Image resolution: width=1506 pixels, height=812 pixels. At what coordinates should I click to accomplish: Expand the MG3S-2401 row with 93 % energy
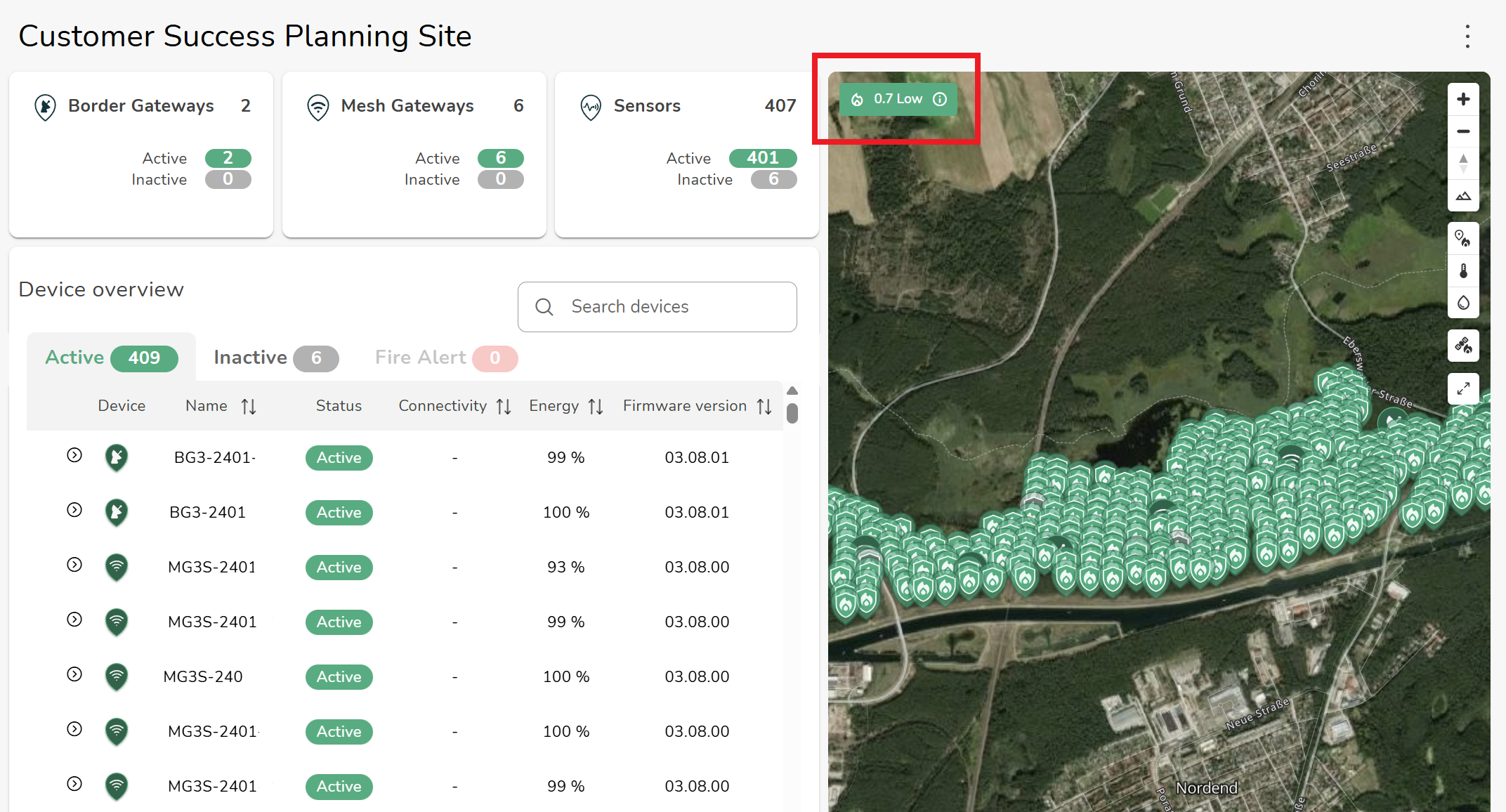74,565
